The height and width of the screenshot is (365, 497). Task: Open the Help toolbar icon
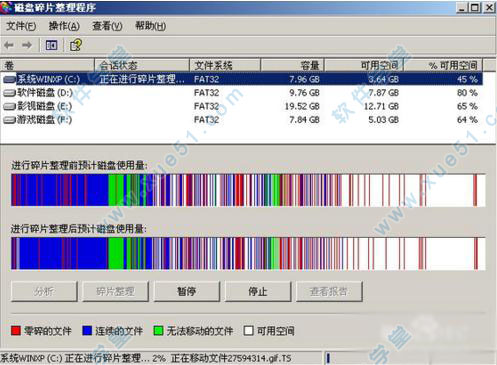76,45
